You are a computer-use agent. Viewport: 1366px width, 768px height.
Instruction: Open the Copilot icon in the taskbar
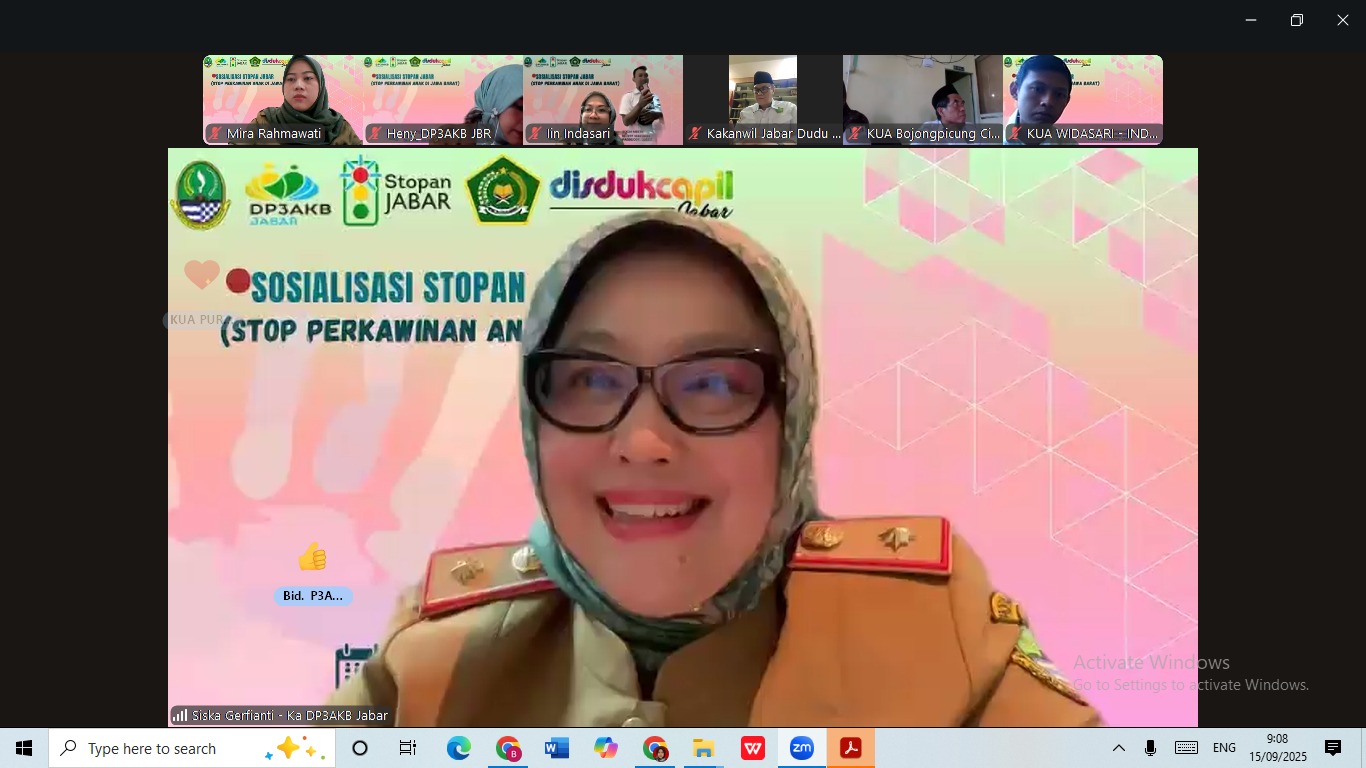pos(606,748)
